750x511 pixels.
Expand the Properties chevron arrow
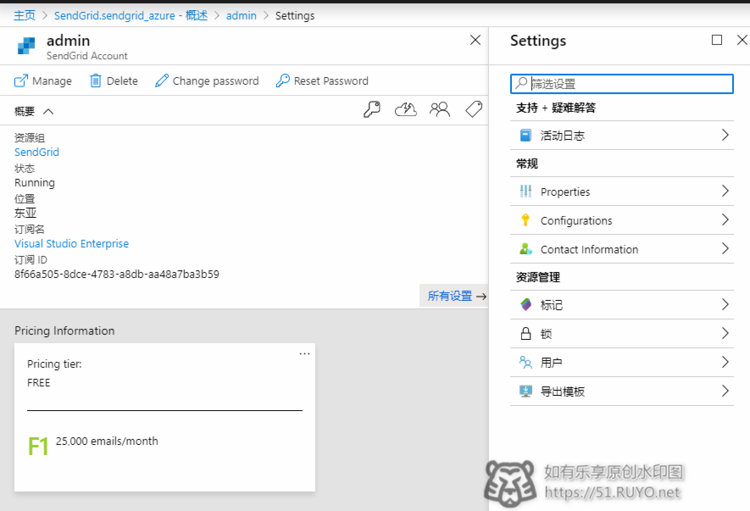point(725,191)
